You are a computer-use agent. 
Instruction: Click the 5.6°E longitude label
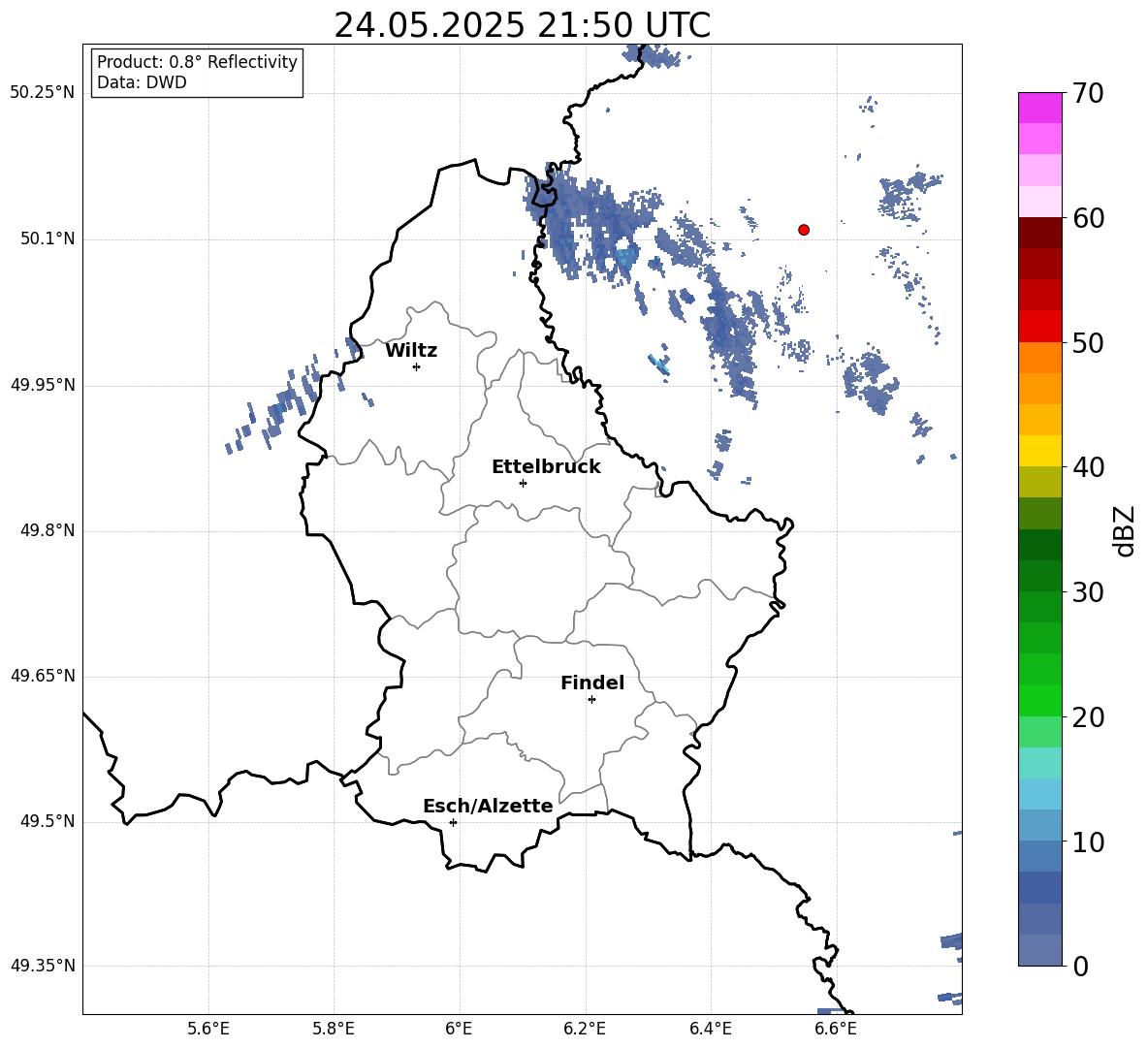point(208,1029)
